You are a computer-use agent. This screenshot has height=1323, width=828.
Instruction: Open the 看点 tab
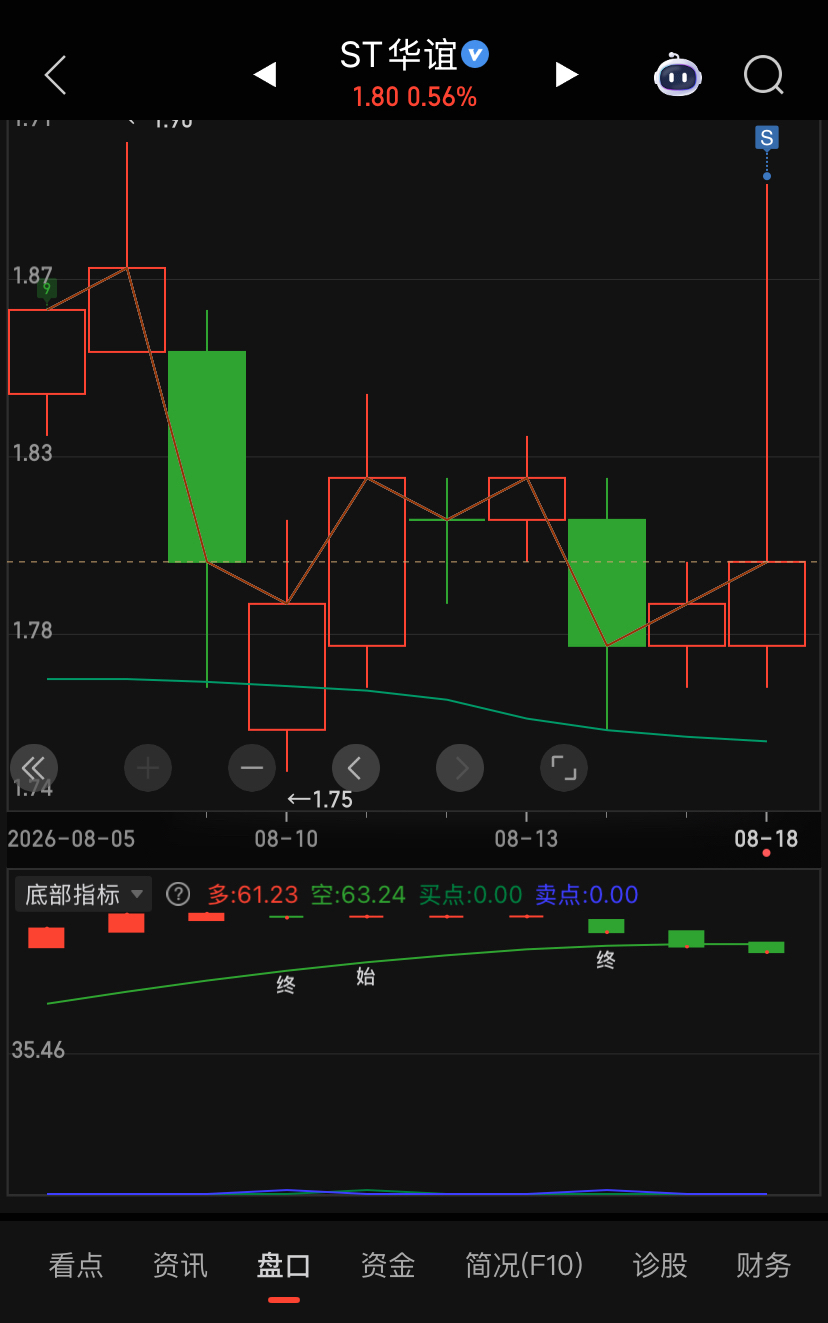[76, 1265]
